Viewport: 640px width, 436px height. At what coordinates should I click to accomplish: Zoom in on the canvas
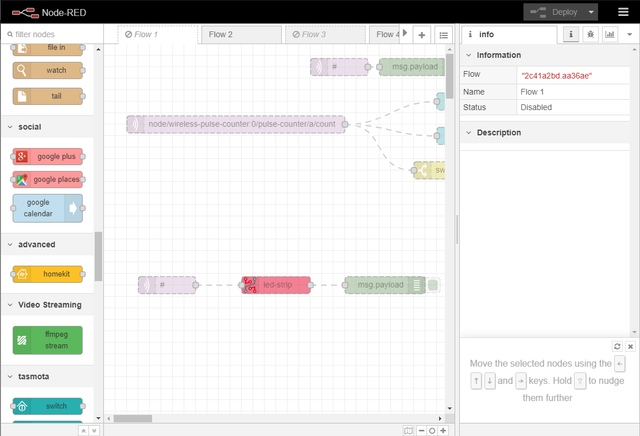tap(445, 430)
